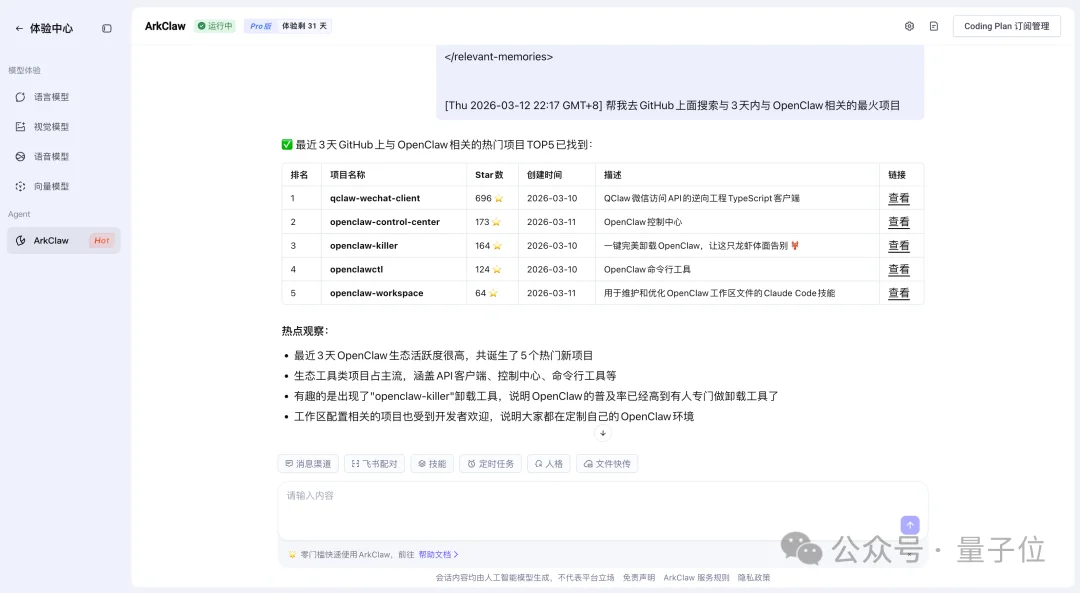Click 查看 link for openclaw-killer project
The height and width of the screenshot is (593, 1080).
897,245
